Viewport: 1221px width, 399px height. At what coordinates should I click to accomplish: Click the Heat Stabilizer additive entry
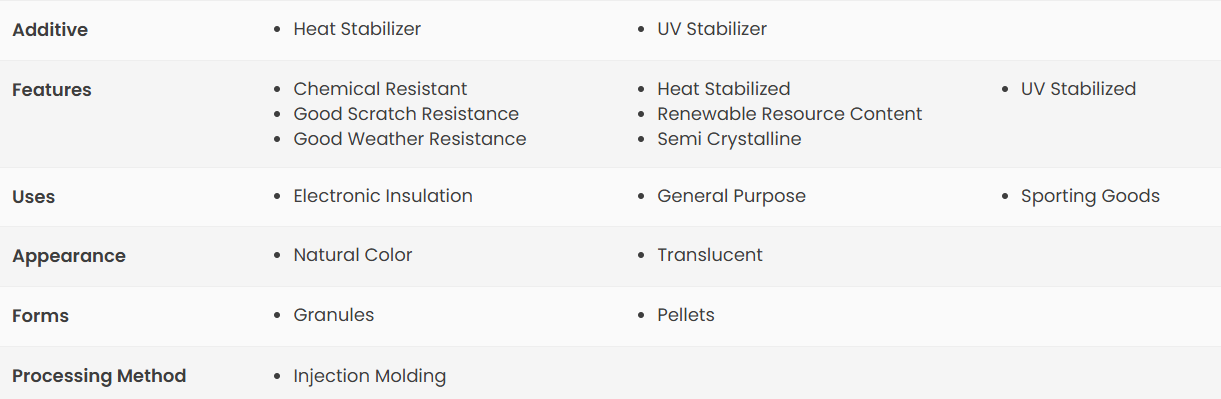tap(357, 29)
